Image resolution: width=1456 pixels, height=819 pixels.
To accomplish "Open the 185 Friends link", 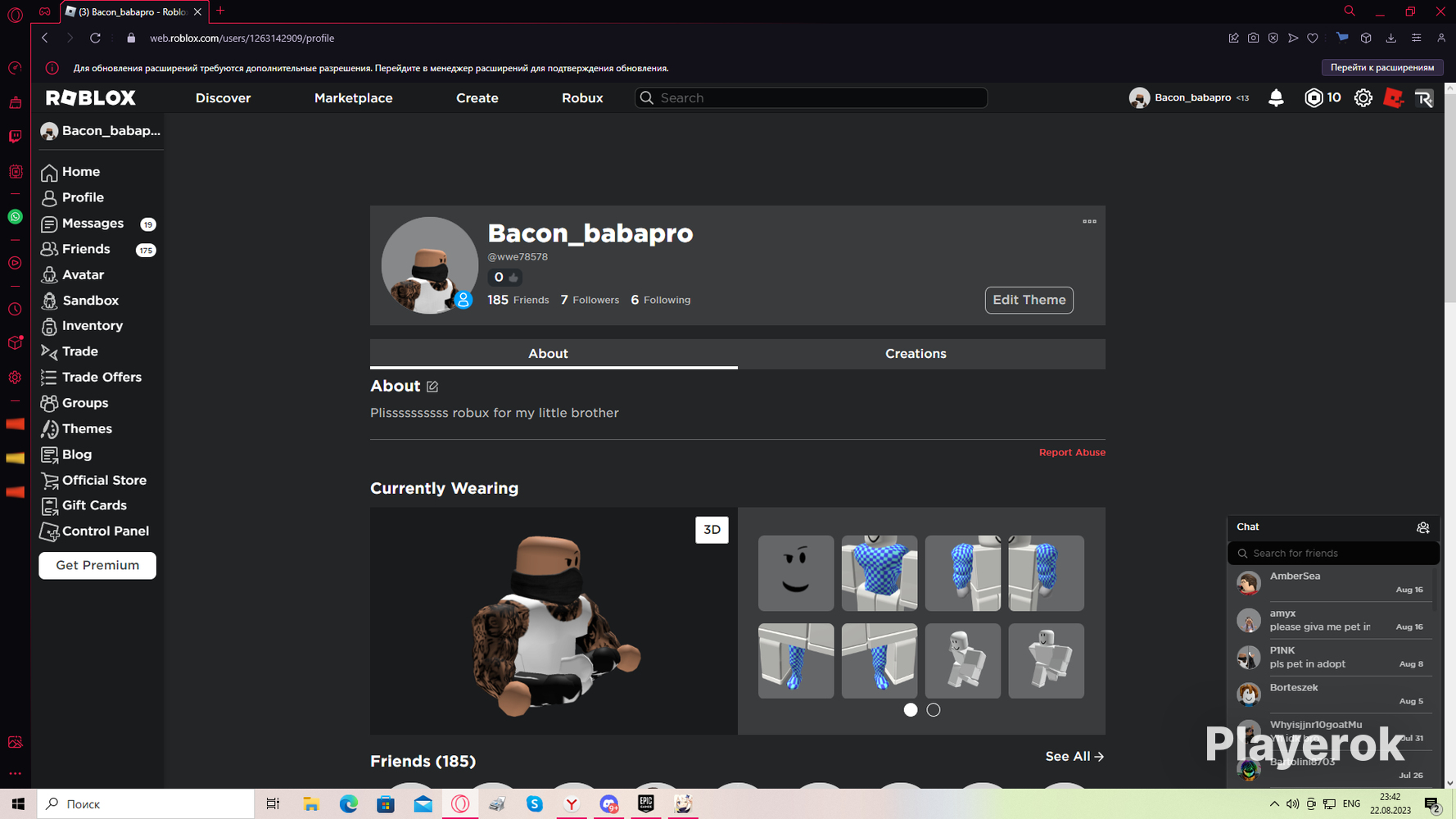I will tap(518, 300).
